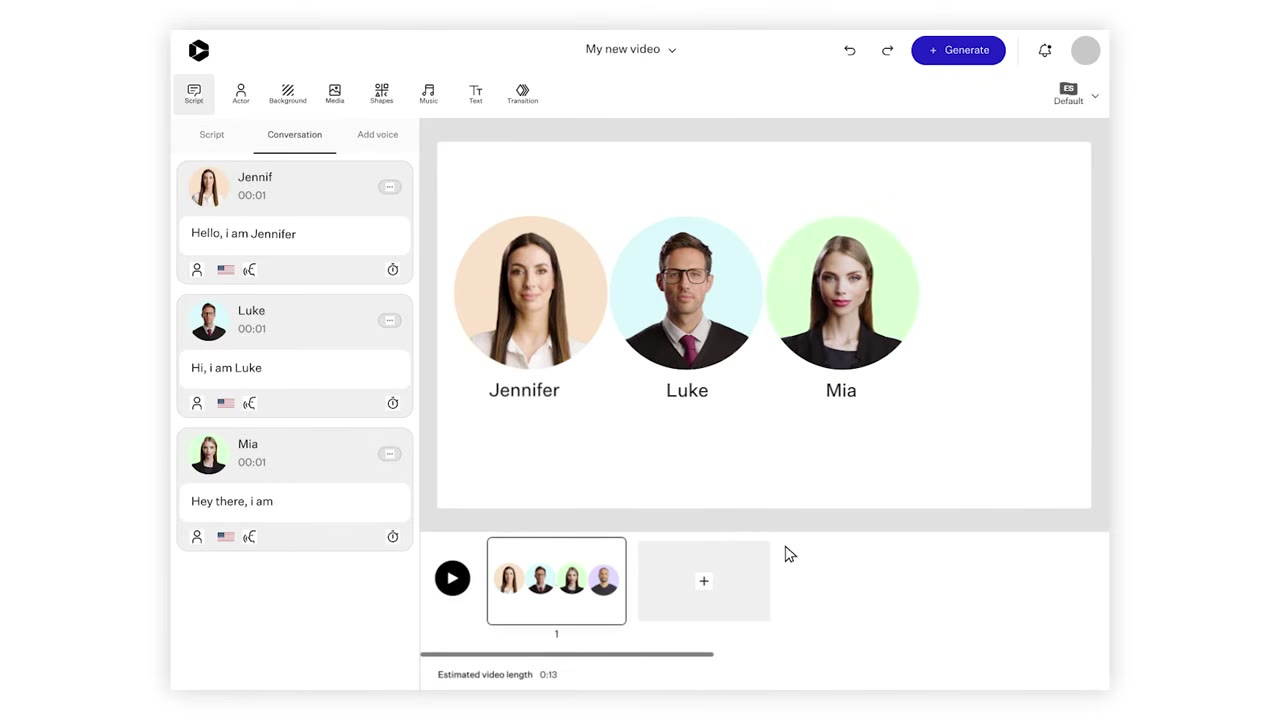Edit the text 'Hi, i am Luke'
Screen dimensions: 1280x720
coord(295,368)
